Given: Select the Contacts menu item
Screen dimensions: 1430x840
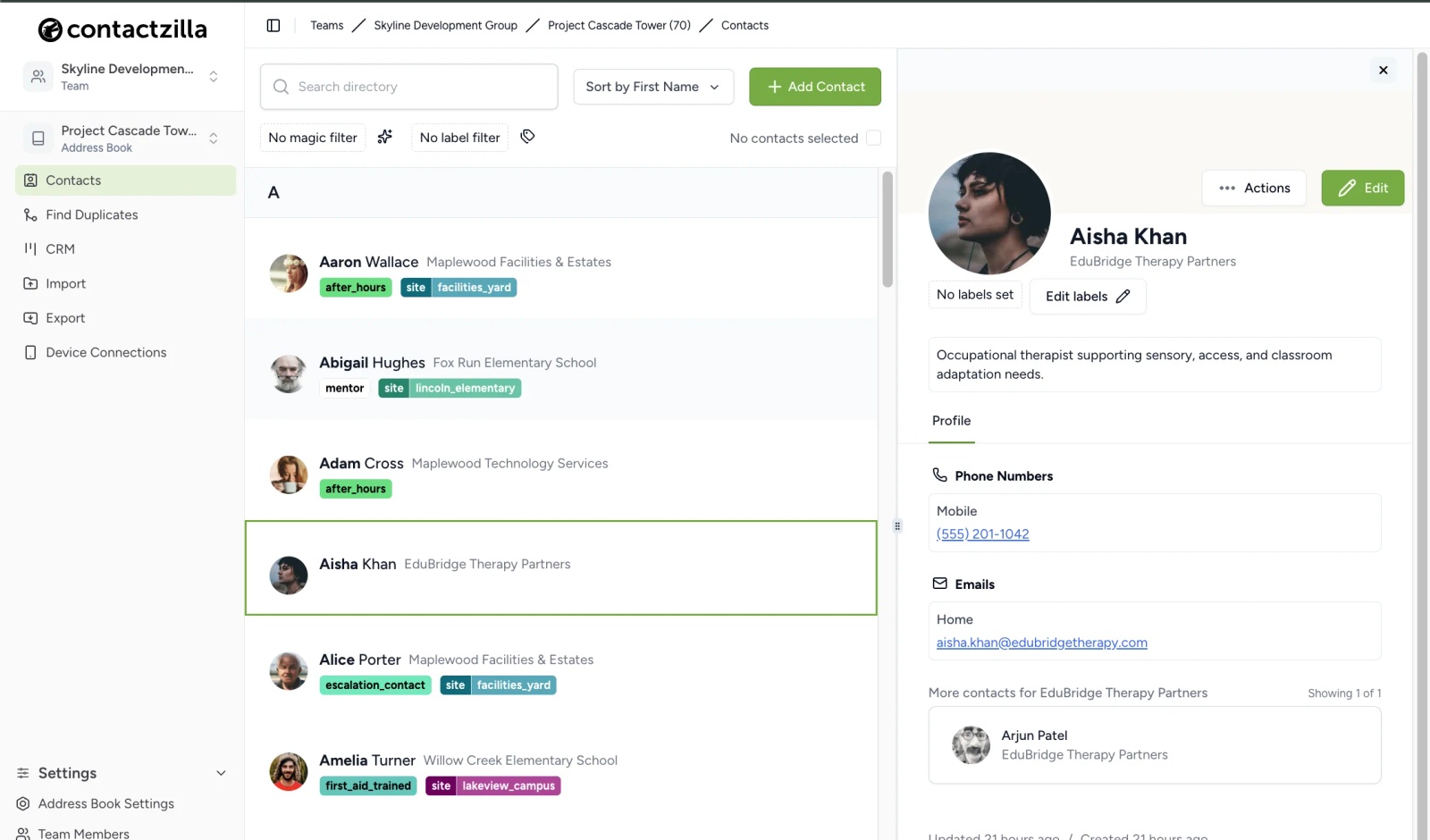Looking at the screenshot, I should click(x=125, y=181).
